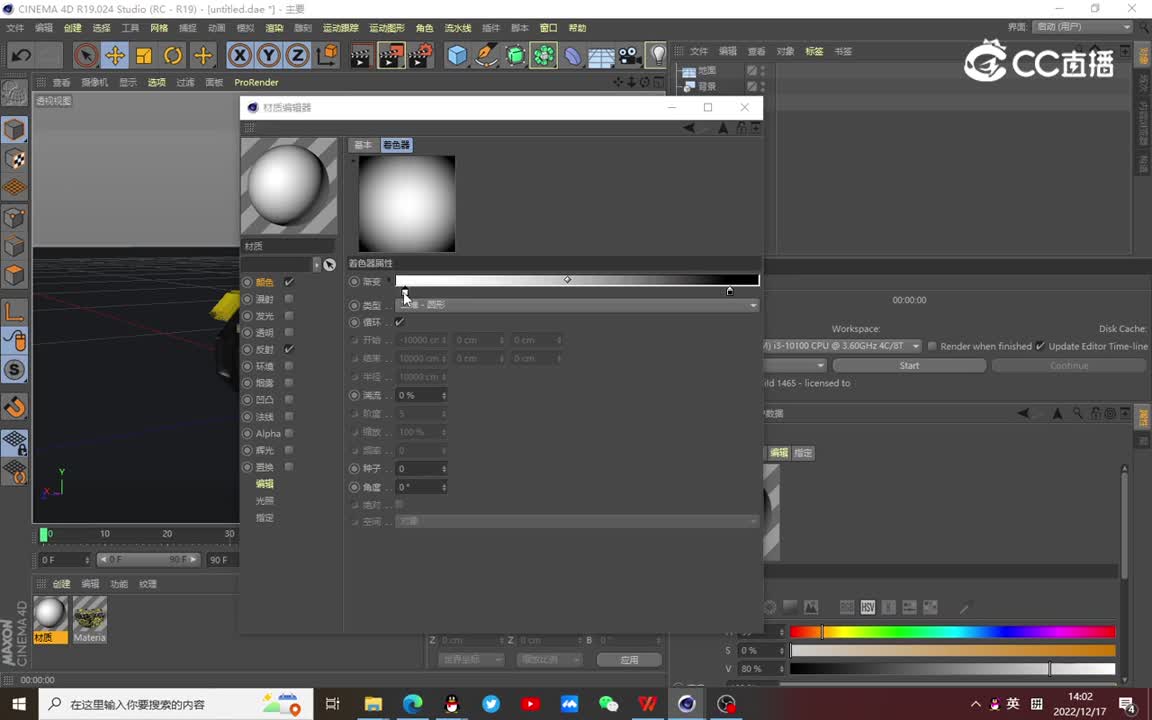Enable the 漫射 channel checkbox
The height and width of the screenshot is (720, 1152).
289,299
